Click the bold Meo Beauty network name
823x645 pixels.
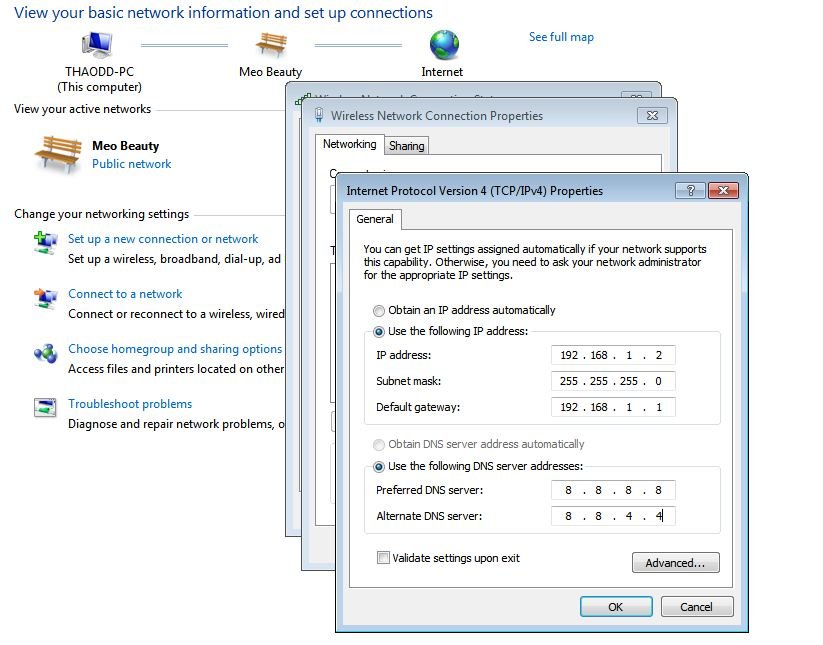click(125, 145)
